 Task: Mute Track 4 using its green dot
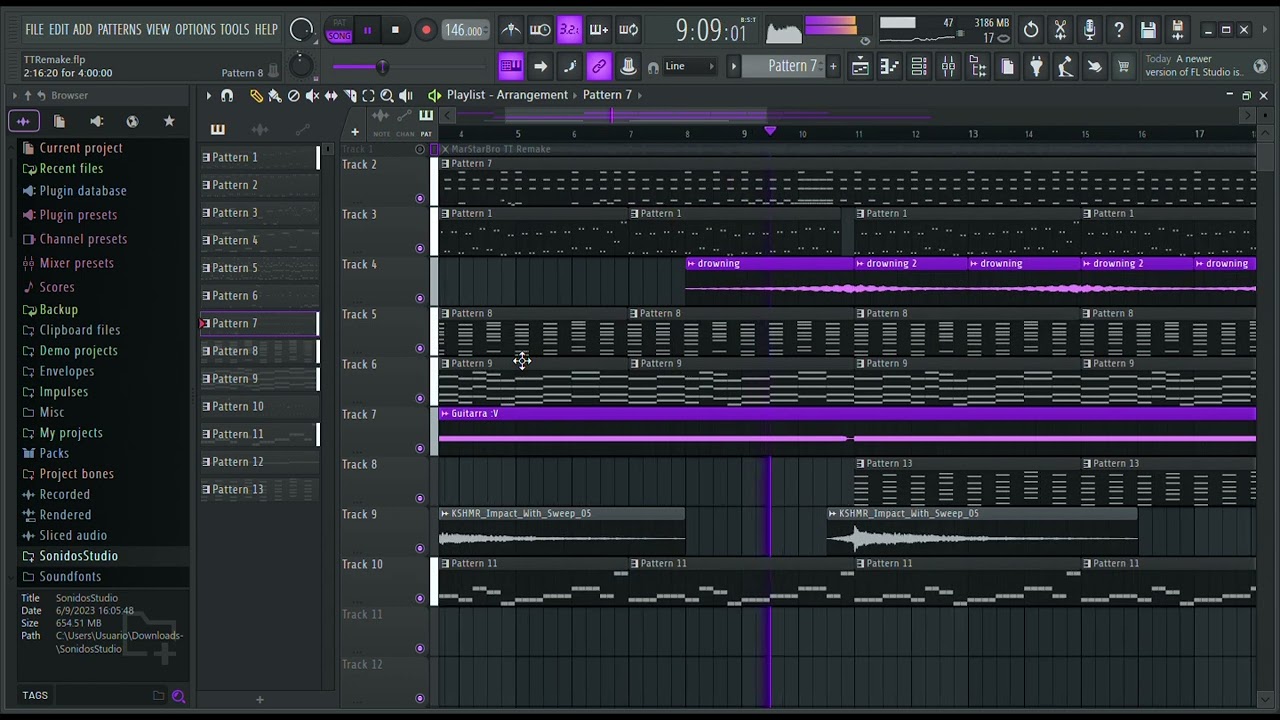pyautogui.click(x=420, y=298)
